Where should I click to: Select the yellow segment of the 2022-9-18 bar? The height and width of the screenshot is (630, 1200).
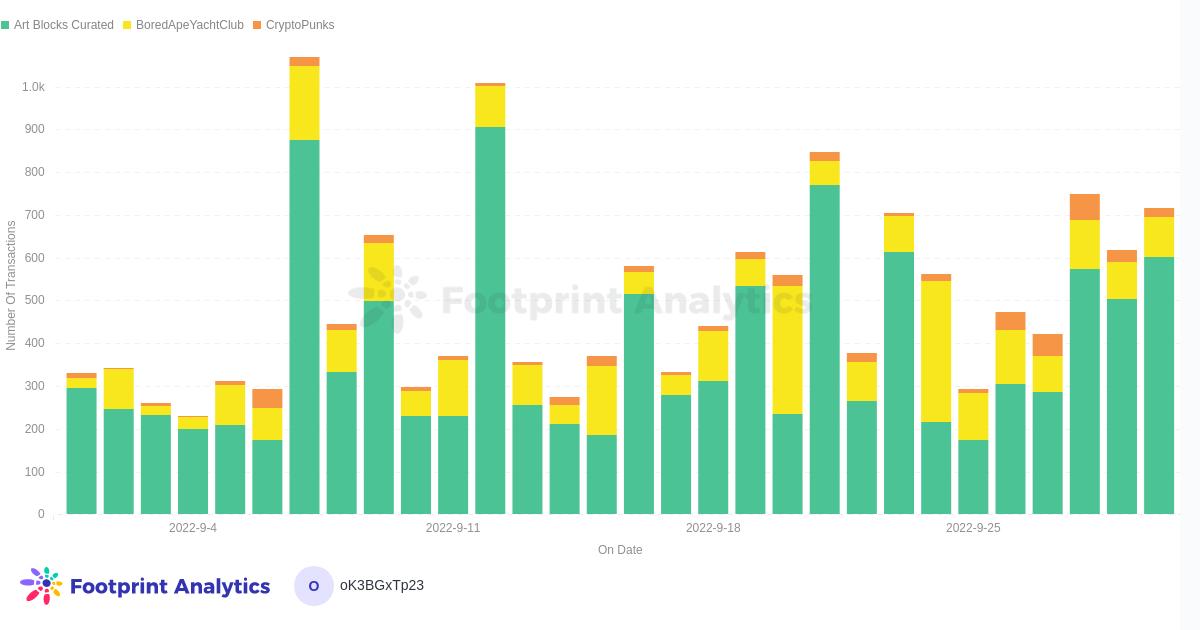[713, 356]
